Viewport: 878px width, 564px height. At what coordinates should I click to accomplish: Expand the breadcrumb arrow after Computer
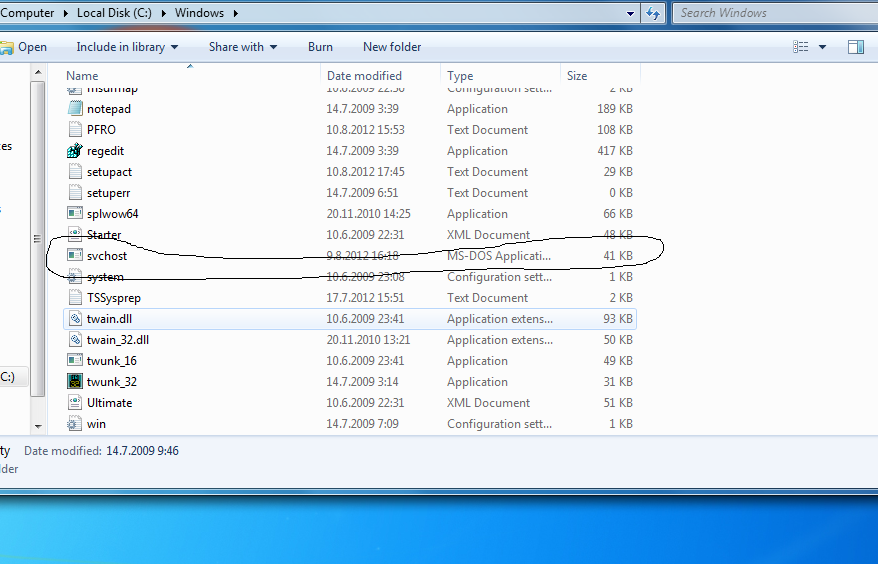pos(66,13)
